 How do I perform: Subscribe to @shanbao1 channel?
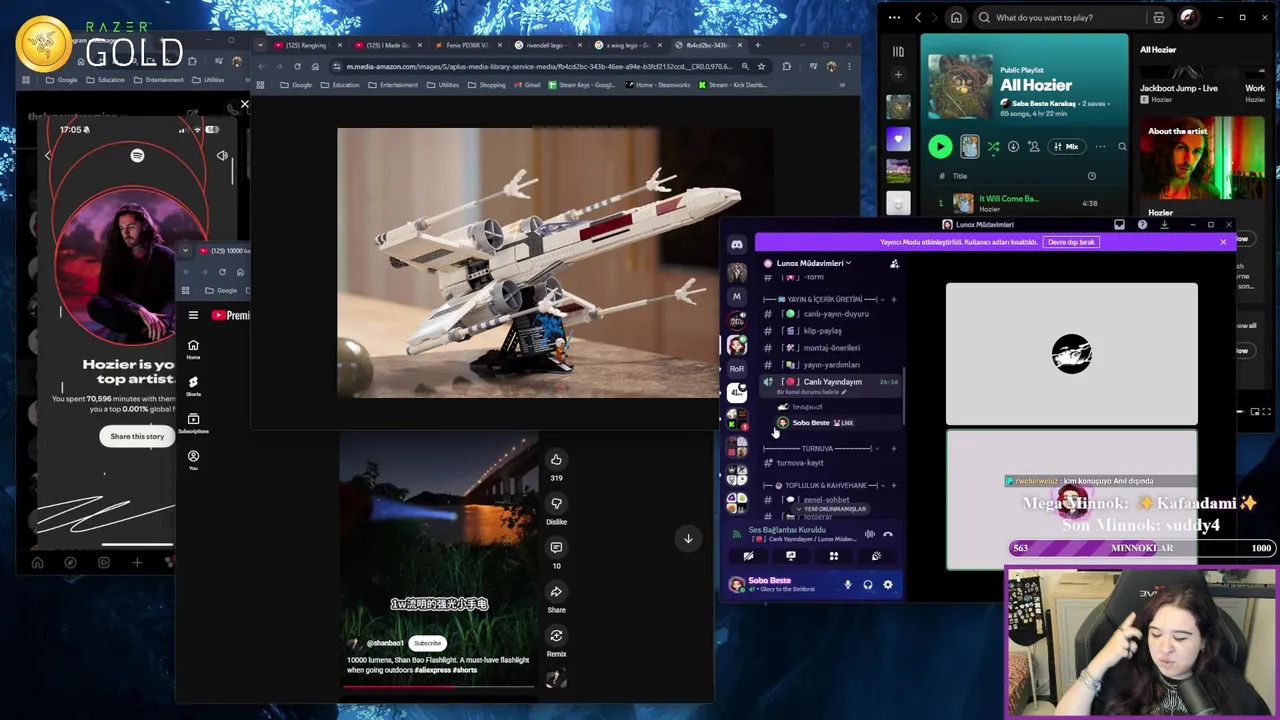tap(427, 643)
